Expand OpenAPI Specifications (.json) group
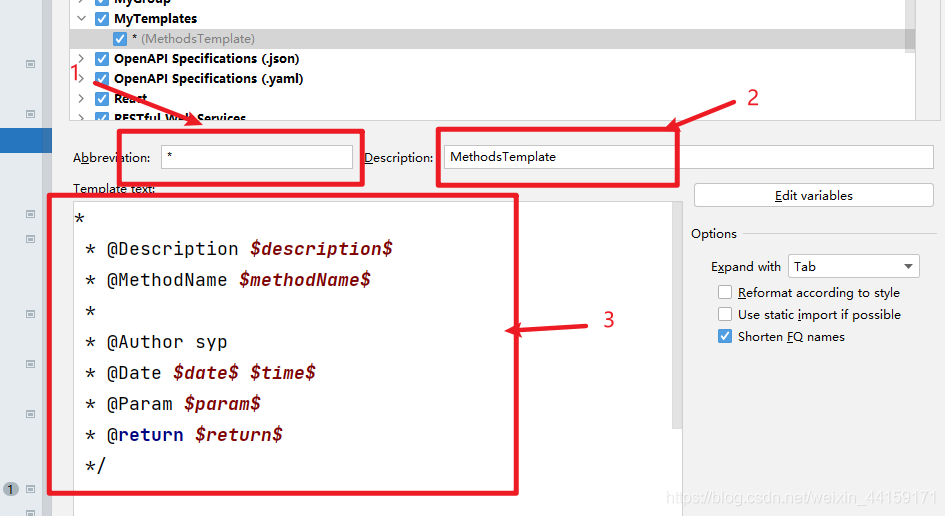 (x=81, y=58)
